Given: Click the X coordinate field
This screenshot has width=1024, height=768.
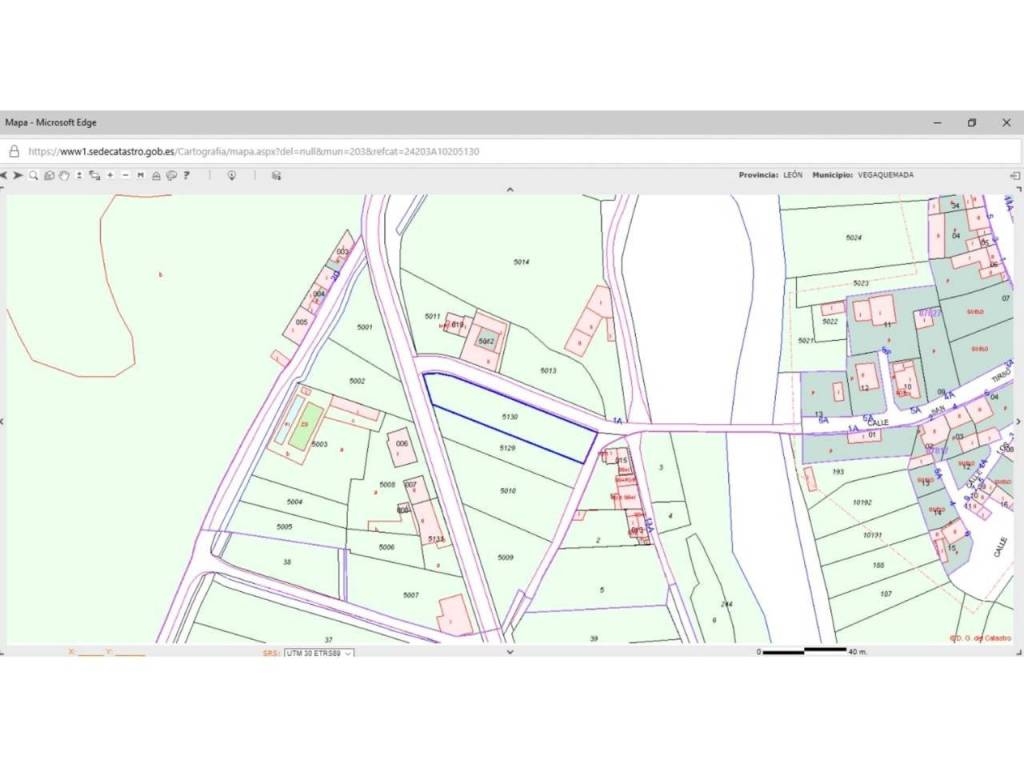Looking at the screenshot, I should [x=92, y=653].
